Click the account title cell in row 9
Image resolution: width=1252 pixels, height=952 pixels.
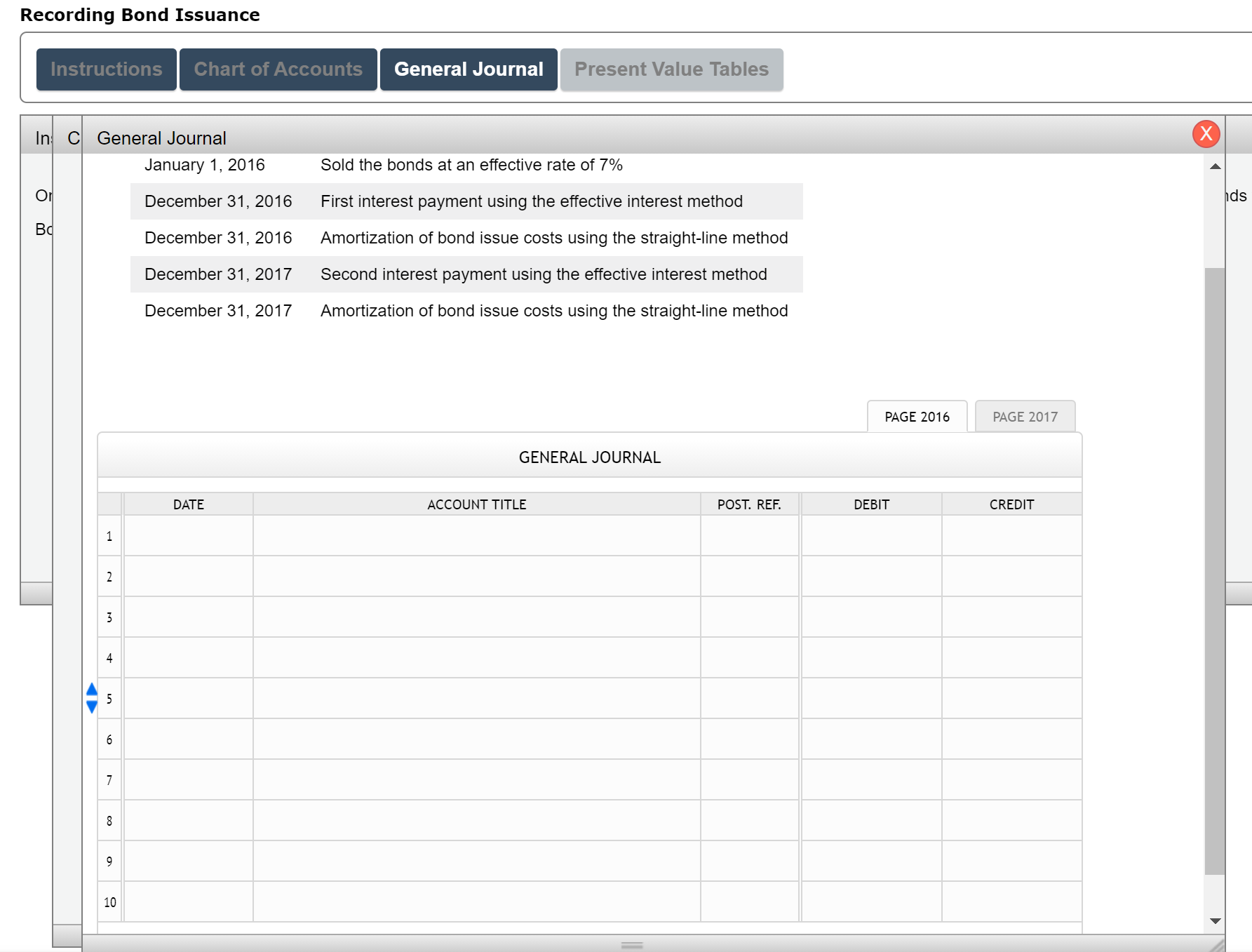(x=477, y=862)
